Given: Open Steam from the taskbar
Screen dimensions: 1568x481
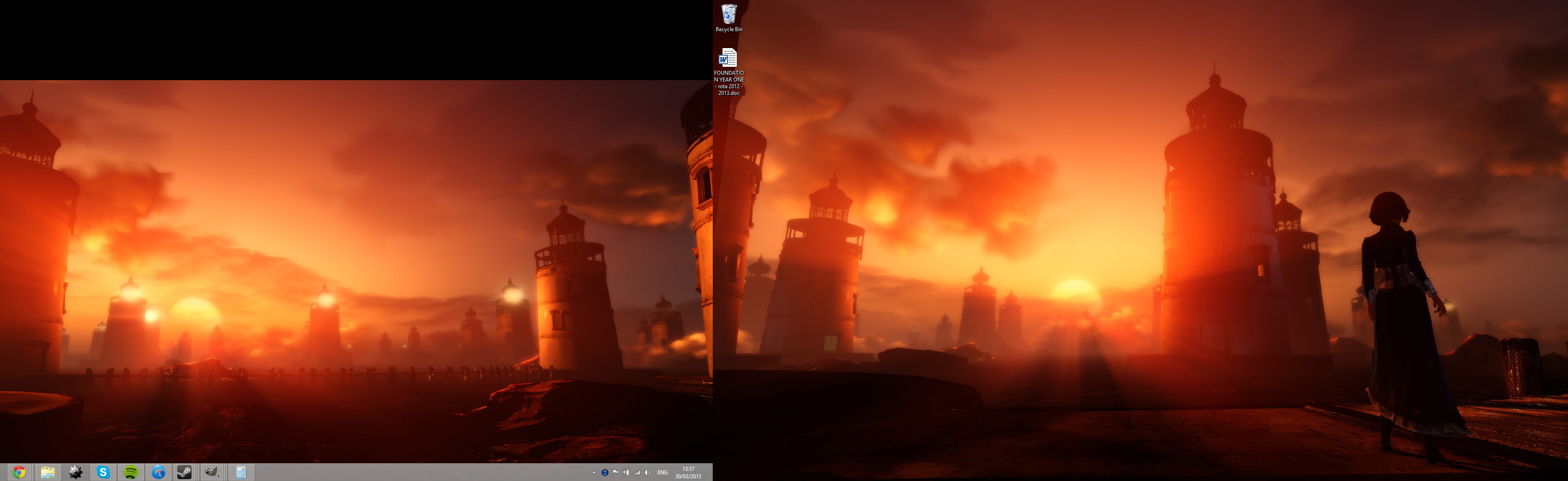Looking at the screenshot, I should click(x=184, y=473).
